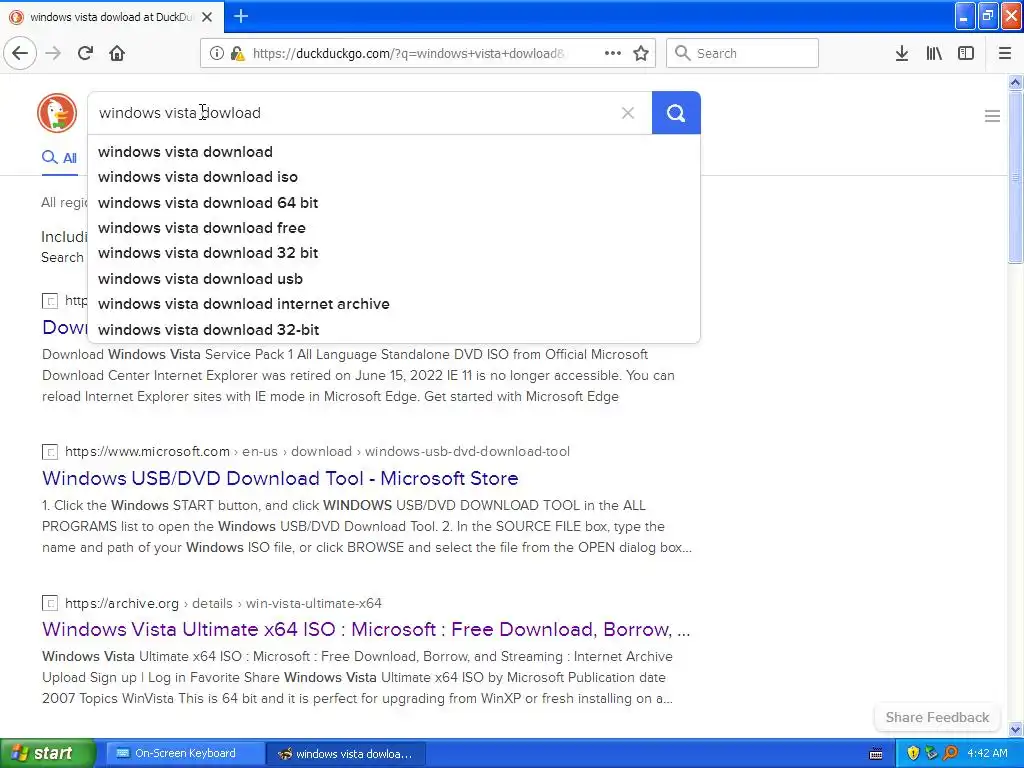1024x768 pixels.
Task: Click the magnifier tray icon
Action: [x=950, y=753]
